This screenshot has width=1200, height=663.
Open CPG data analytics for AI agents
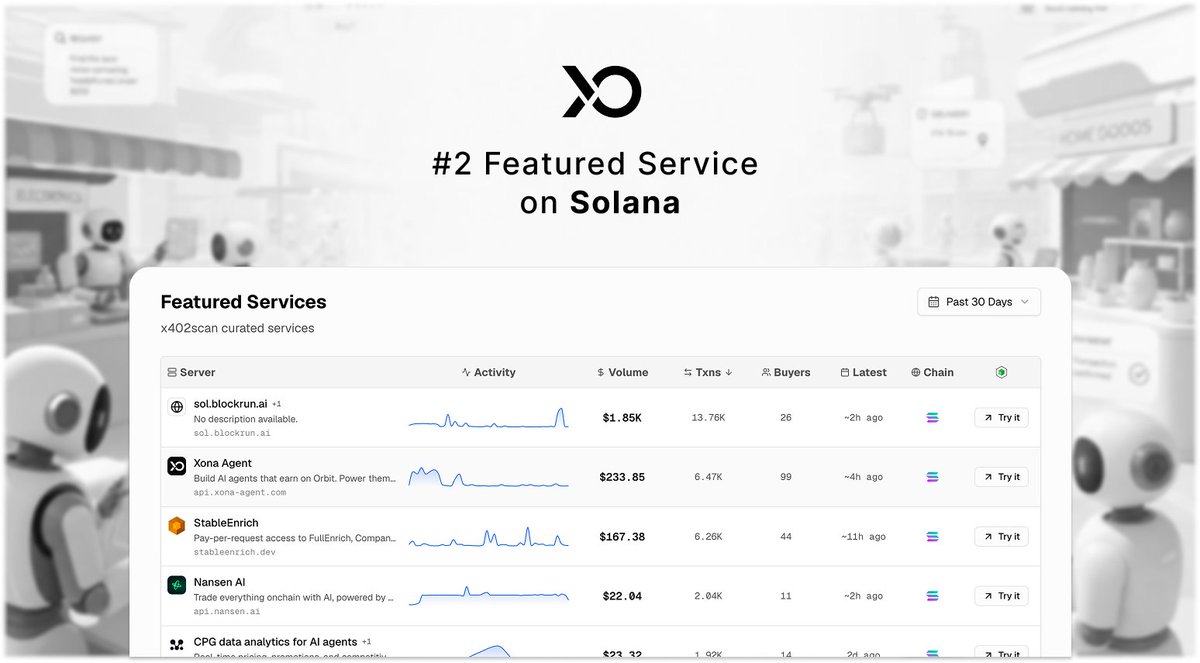[276, 642]
